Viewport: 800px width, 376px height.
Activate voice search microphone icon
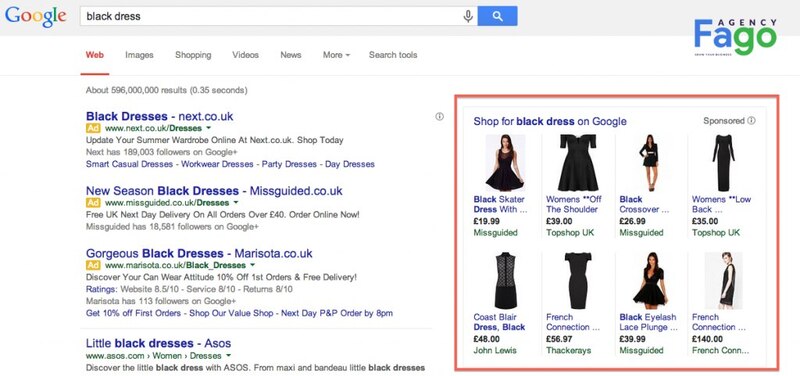click(x=468, y=16)
